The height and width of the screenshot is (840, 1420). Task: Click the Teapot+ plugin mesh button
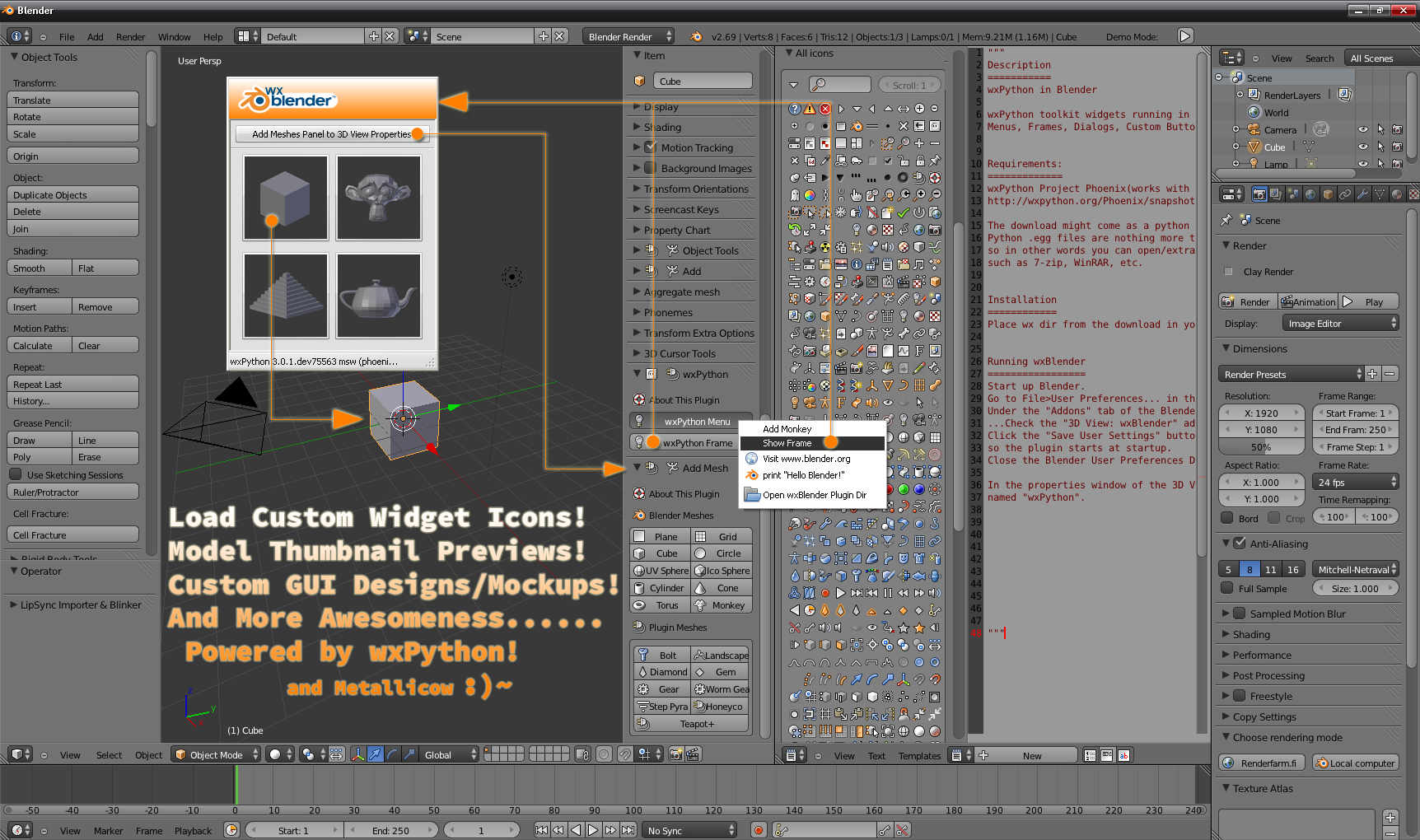(692, 724)
